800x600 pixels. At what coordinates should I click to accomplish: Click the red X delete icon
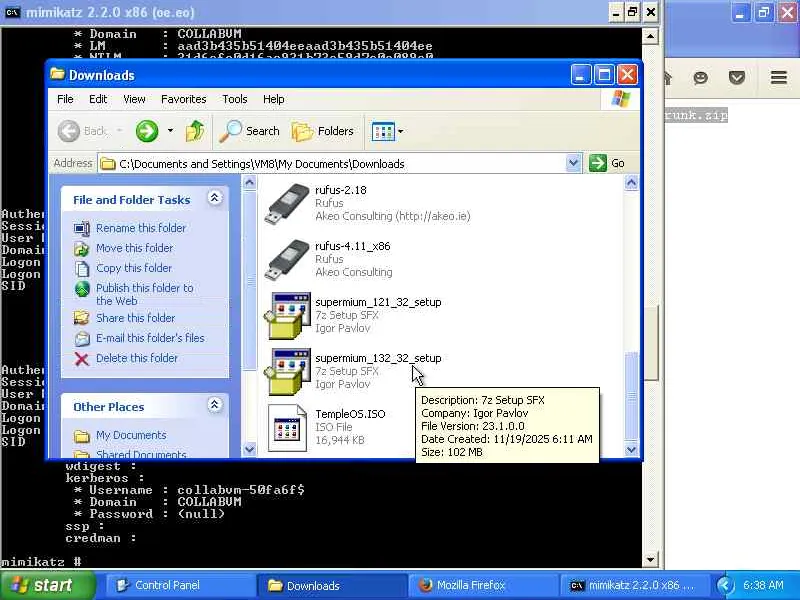82,359
